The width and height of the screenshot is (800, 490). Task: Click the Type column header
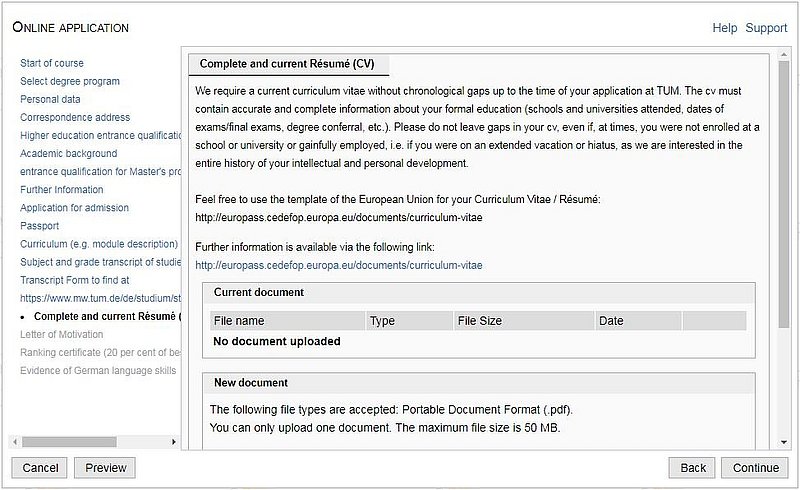(x=409, y=321)
